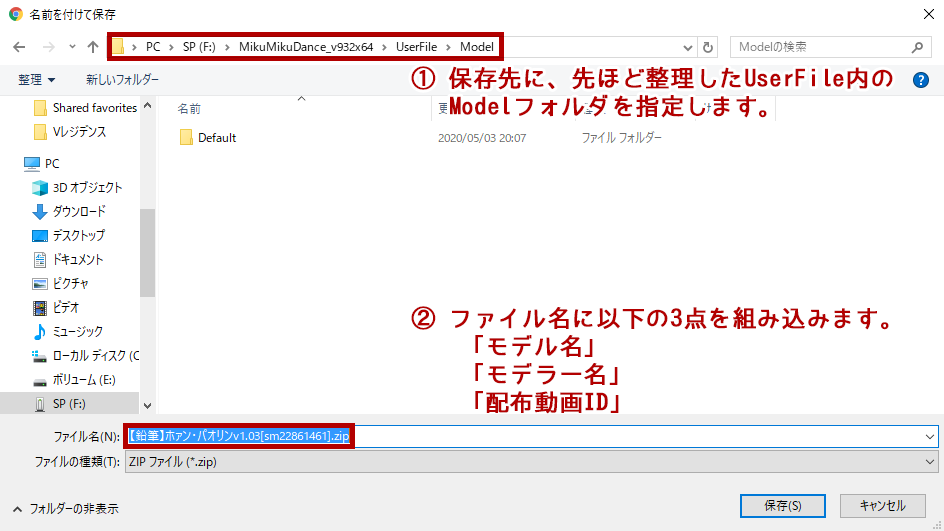Image resolution: width=944 pixels, height=531 pixels.
Task: Click the Up one level arrow
Action: click(x=93, y=47)
